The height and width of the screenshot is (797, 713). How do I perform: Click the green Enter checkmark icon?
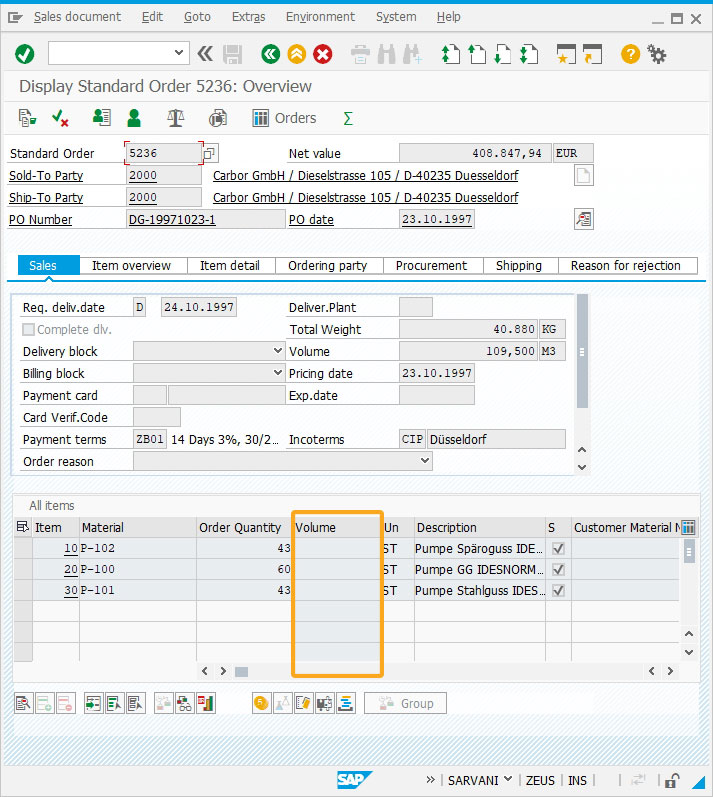pyautogui.click(x=24, y=54)
